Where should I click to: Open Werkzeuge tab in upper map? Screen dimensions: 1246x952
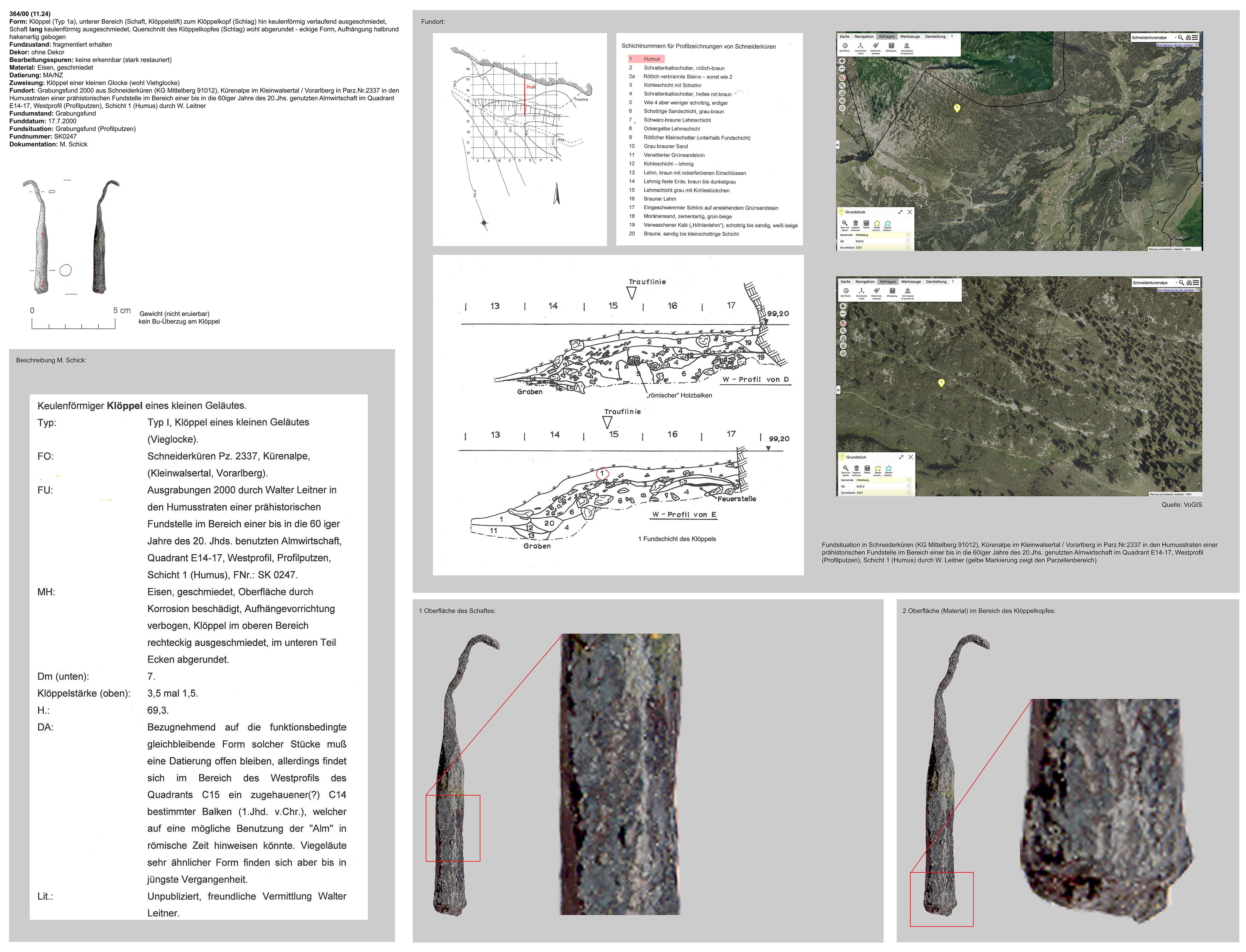[910, 36]
